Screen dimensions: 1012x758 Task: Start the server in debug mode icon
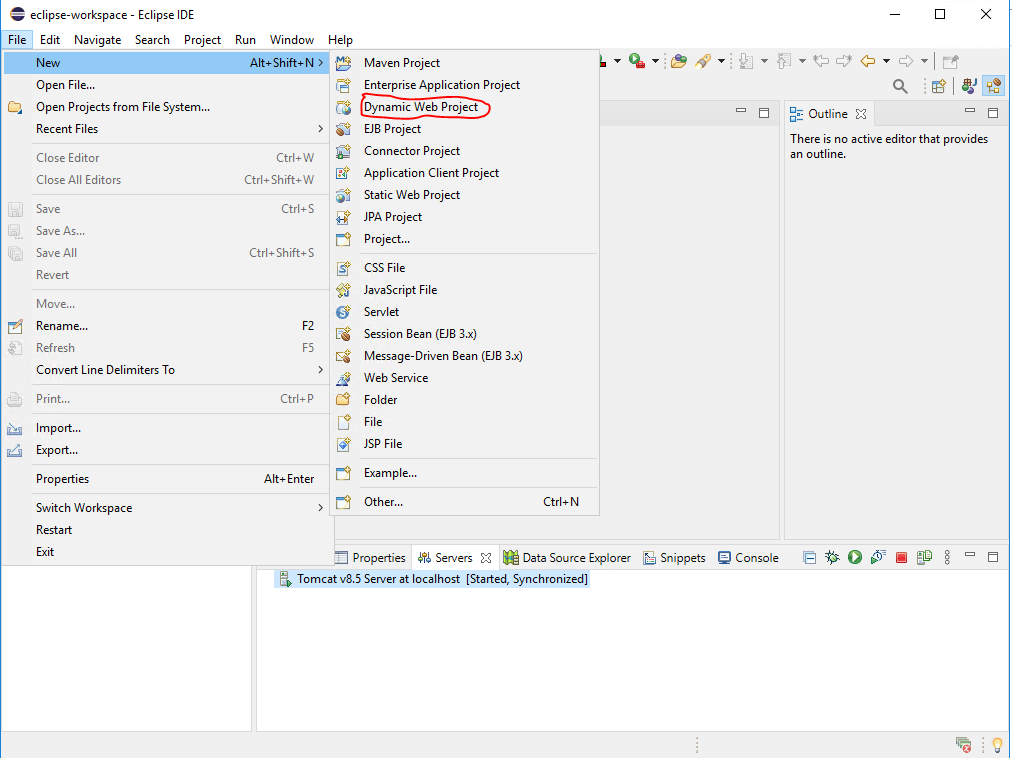click(x=832, y=557)
